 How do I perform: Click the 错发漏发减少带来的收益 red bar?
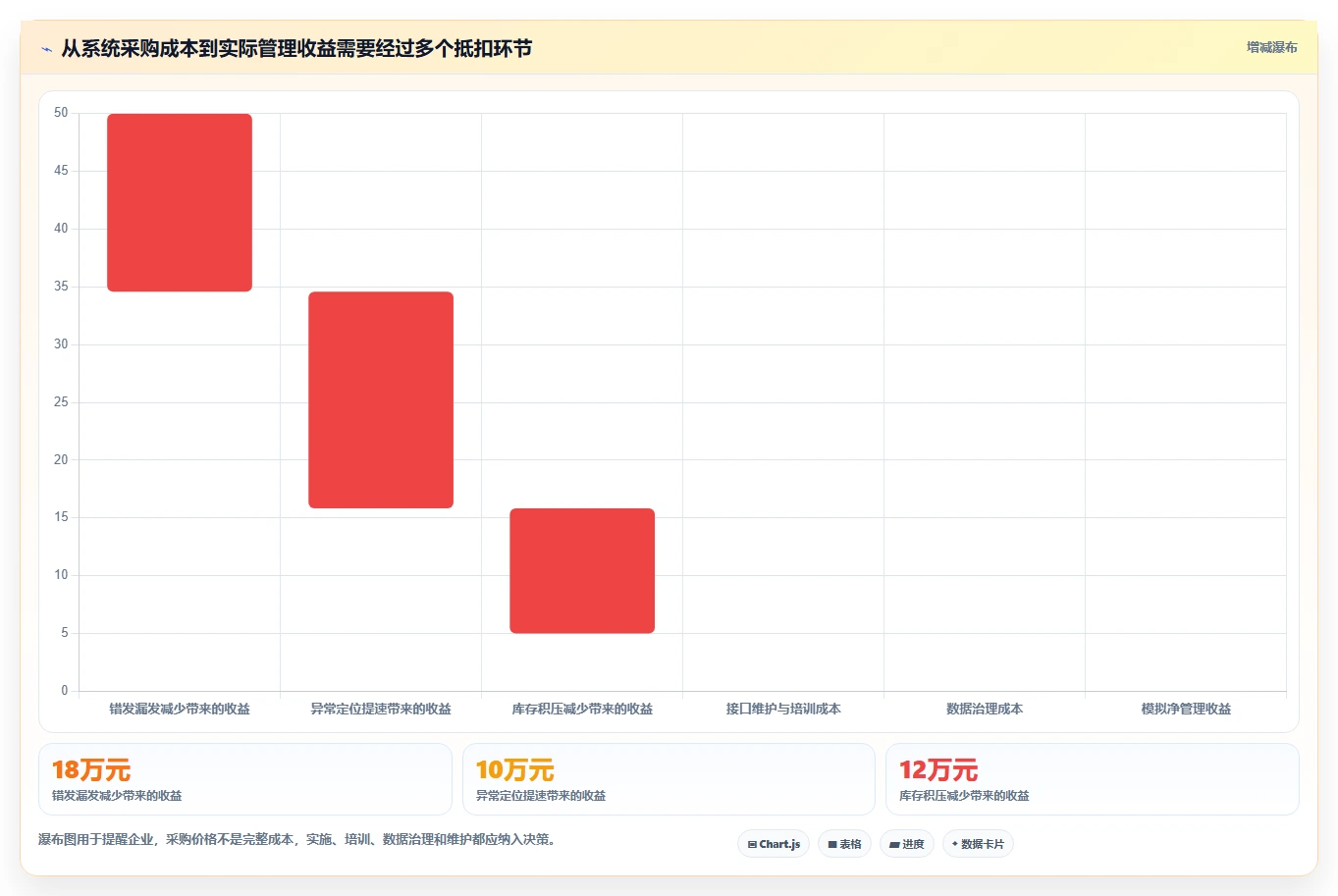pyautogui.click(x=180, y=203)
